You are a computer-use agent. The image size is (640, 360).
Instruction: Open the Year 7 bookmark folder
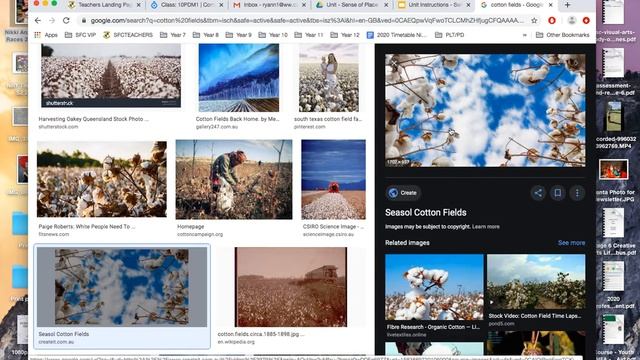(x=173, y=35)
